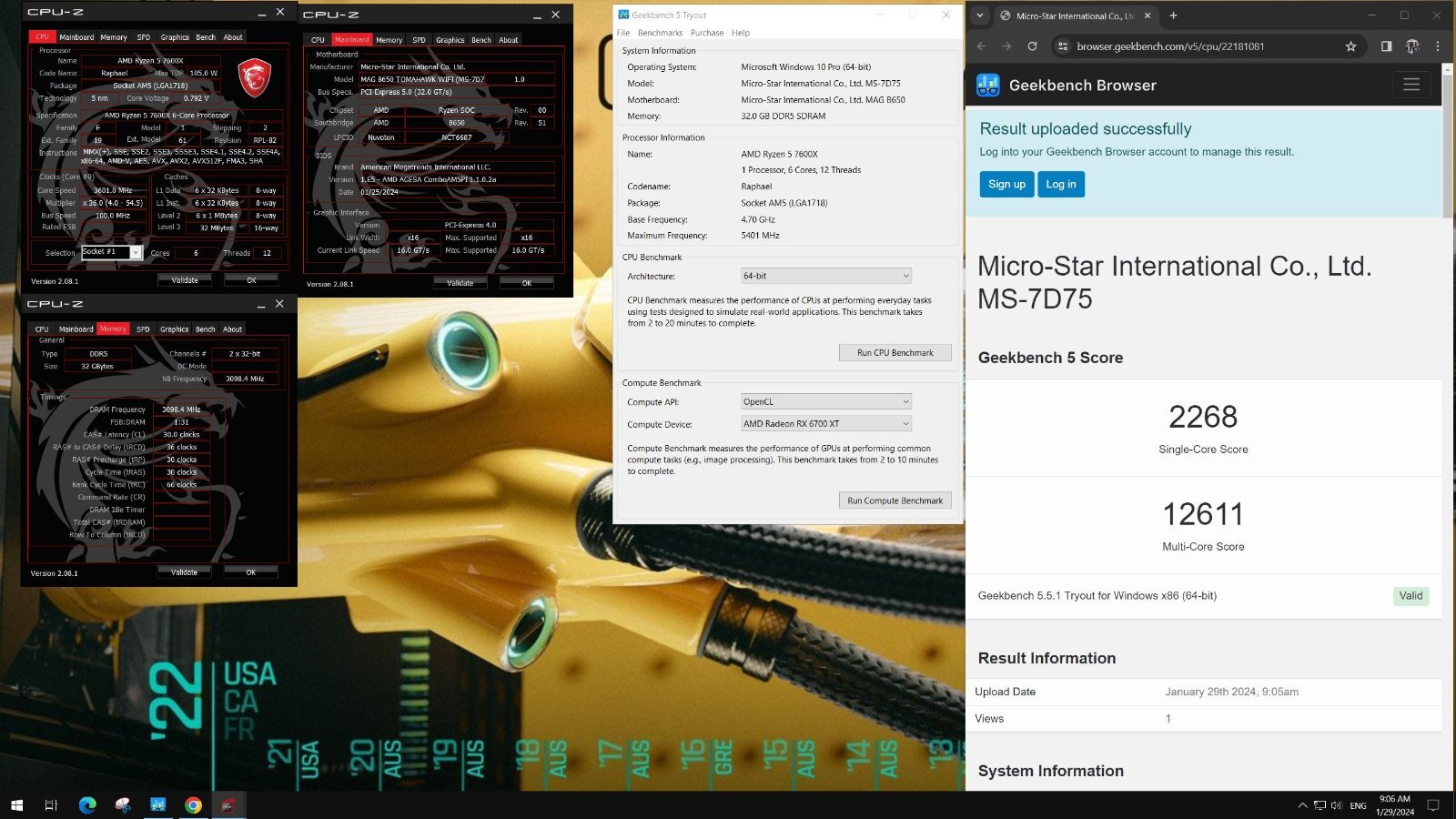The width and height of the screenshot is (1456, 819).
Task: Open the Chrome profile avatar
Action: click(1412, 46)
